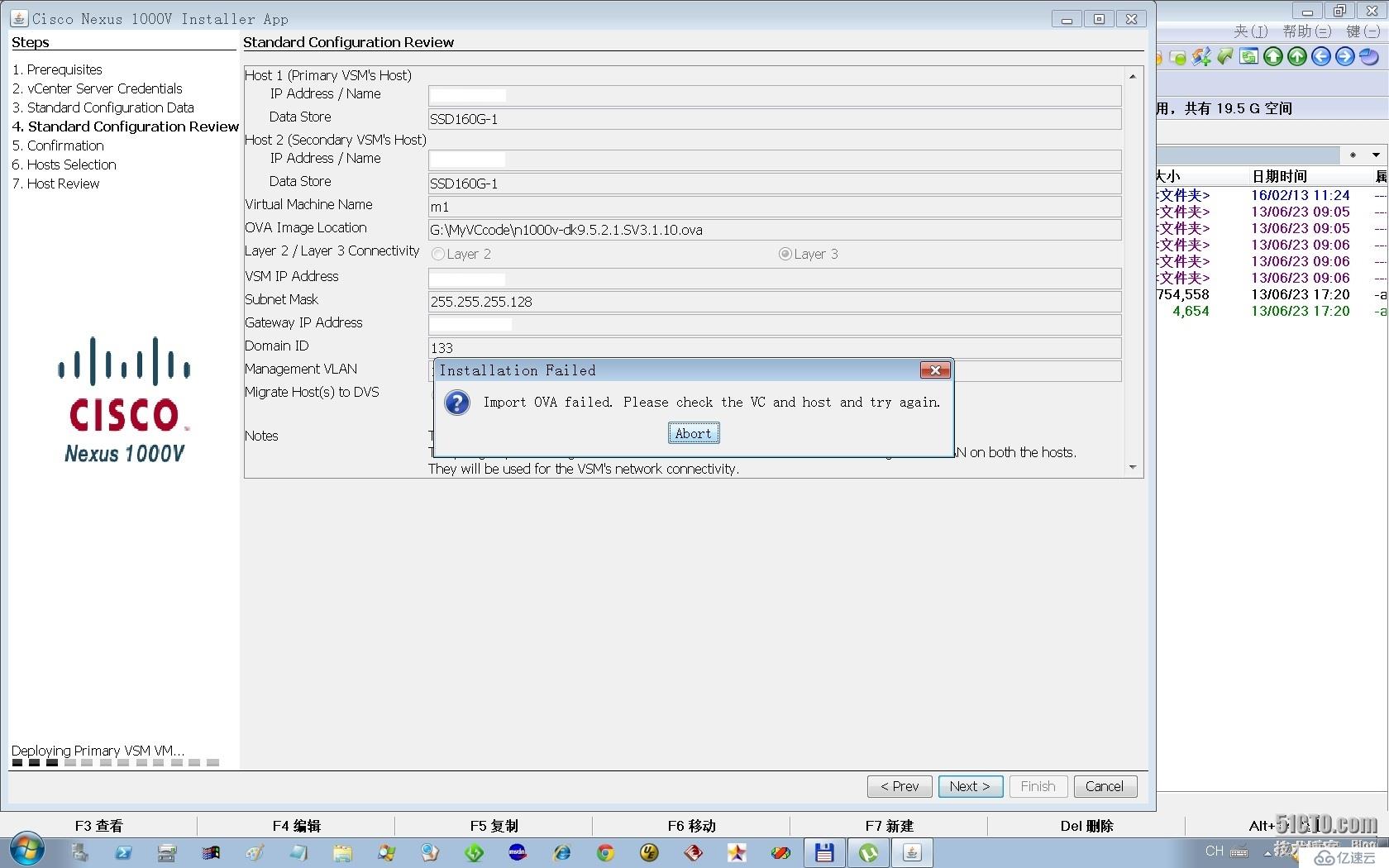Click the blue back arrow in file manager toolbar

[x=1321, y=56]
